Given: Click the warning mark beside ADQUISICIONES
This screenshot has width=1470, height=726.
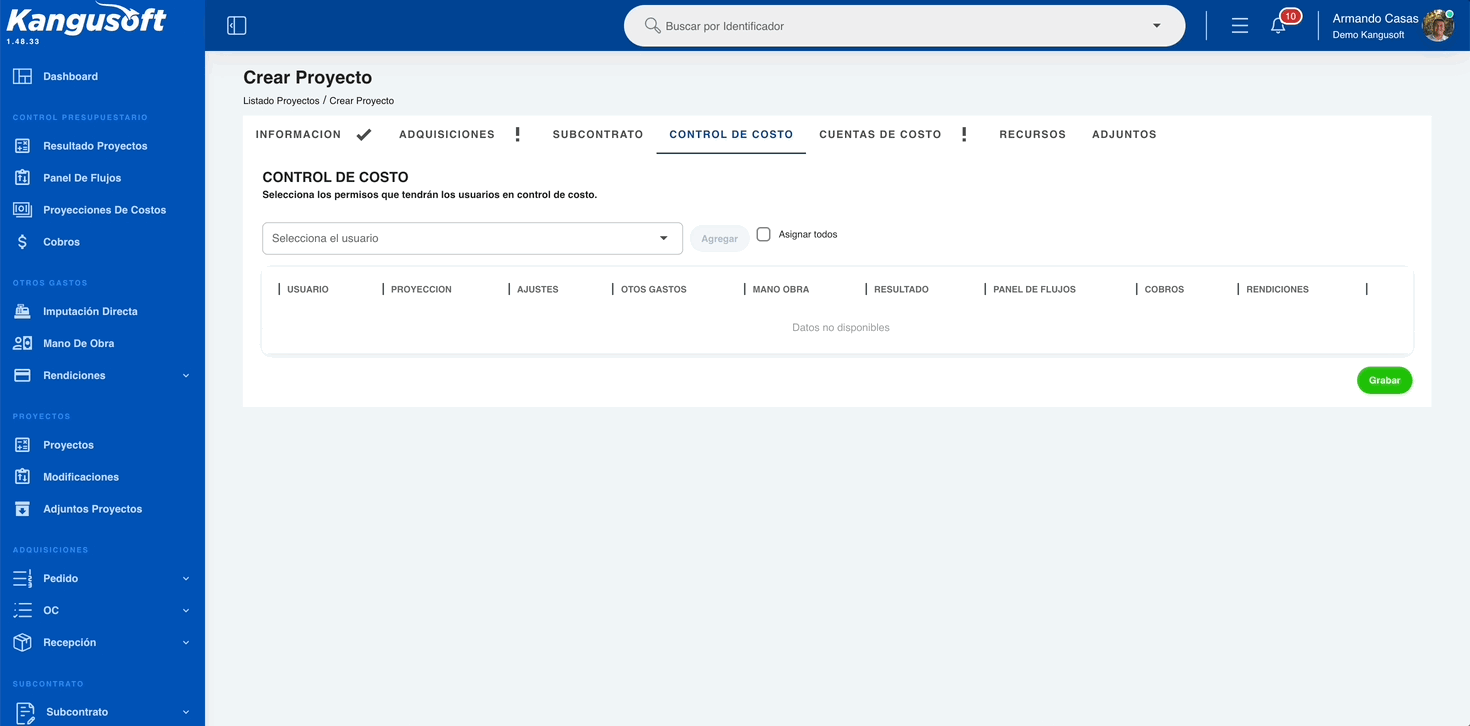Looking at the screenshot, I should (x=517, y=134).
